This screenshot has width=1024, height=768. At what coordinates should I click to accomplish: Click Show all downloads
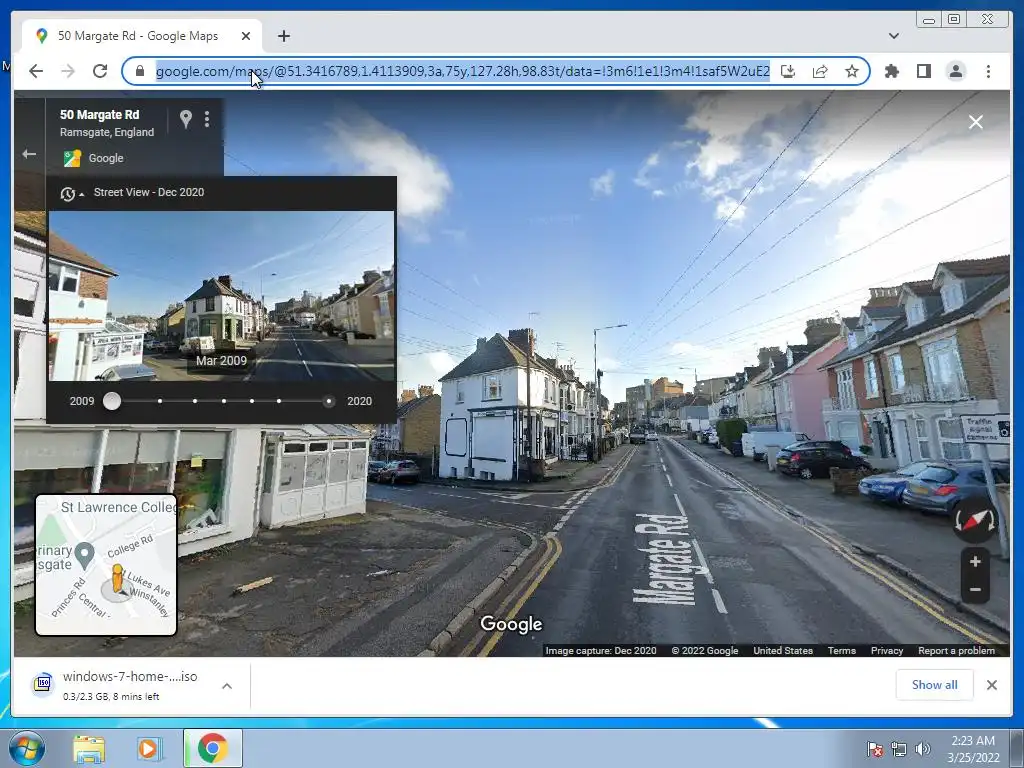point(935,684)
